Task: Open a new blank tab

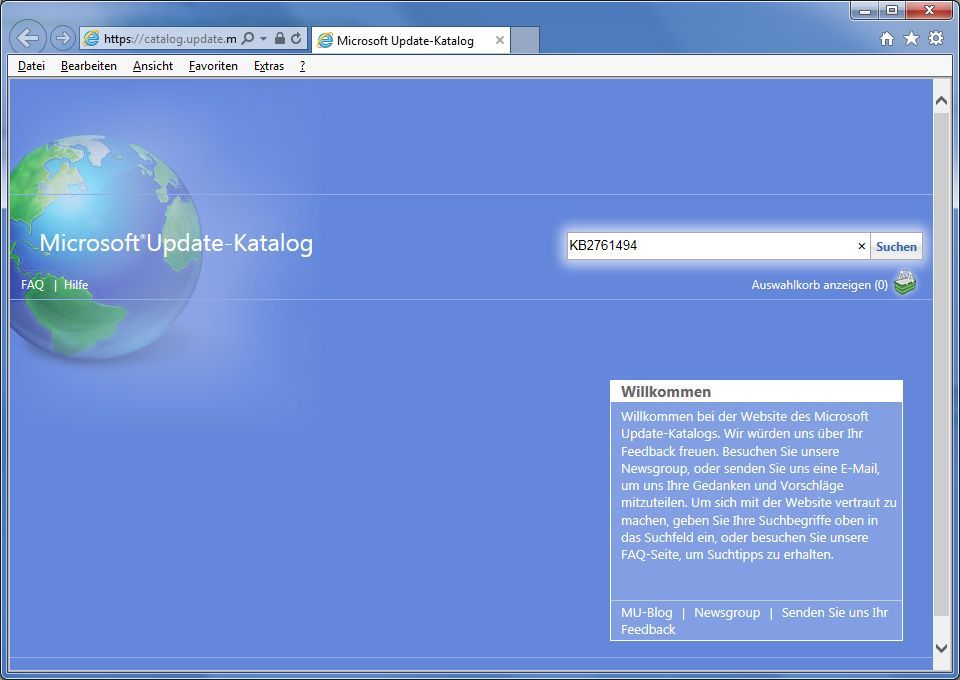Action: (525, 40)
